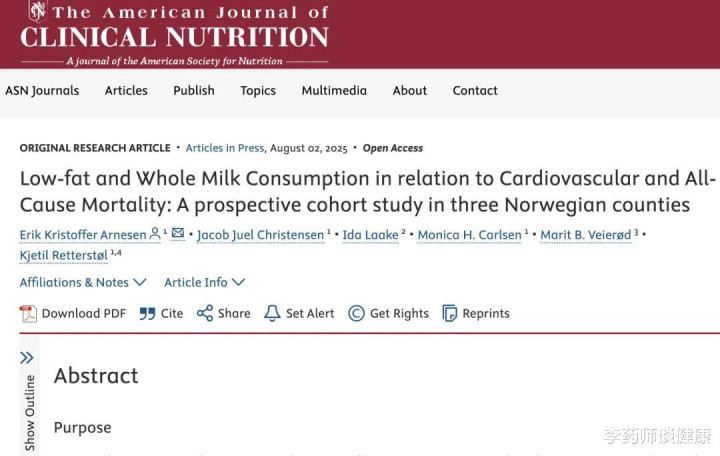Image resolution: width=720 pixels, height=456 pixels.
Task: Expand Affiliations & Notes section
Action: [x=83, y=282]
